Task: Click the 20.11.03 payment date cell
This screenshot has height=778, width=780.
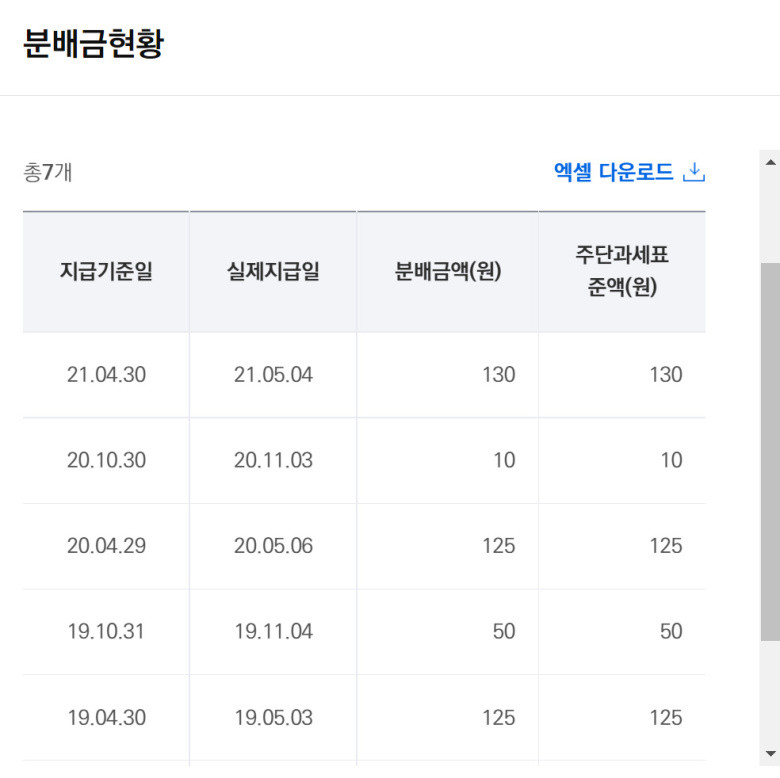Action: pyautogui.click(x=273, y=461)
